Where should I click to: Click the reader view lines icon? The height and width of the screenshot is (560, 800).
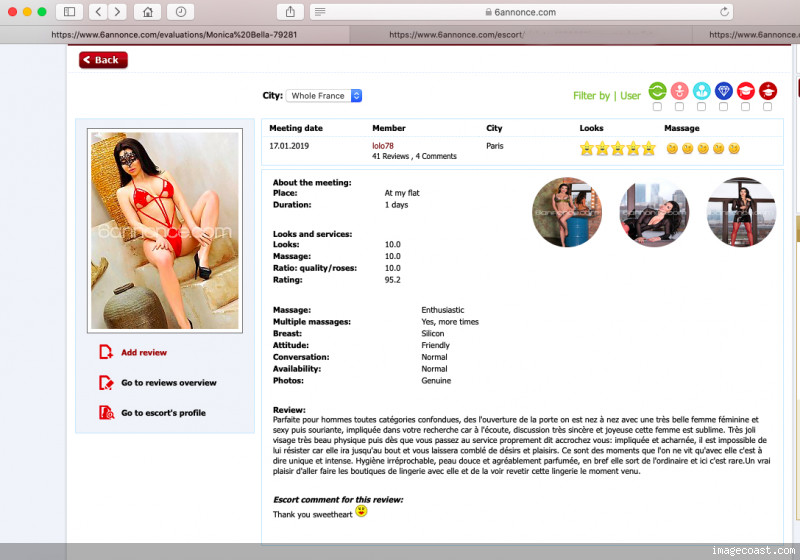320,12
